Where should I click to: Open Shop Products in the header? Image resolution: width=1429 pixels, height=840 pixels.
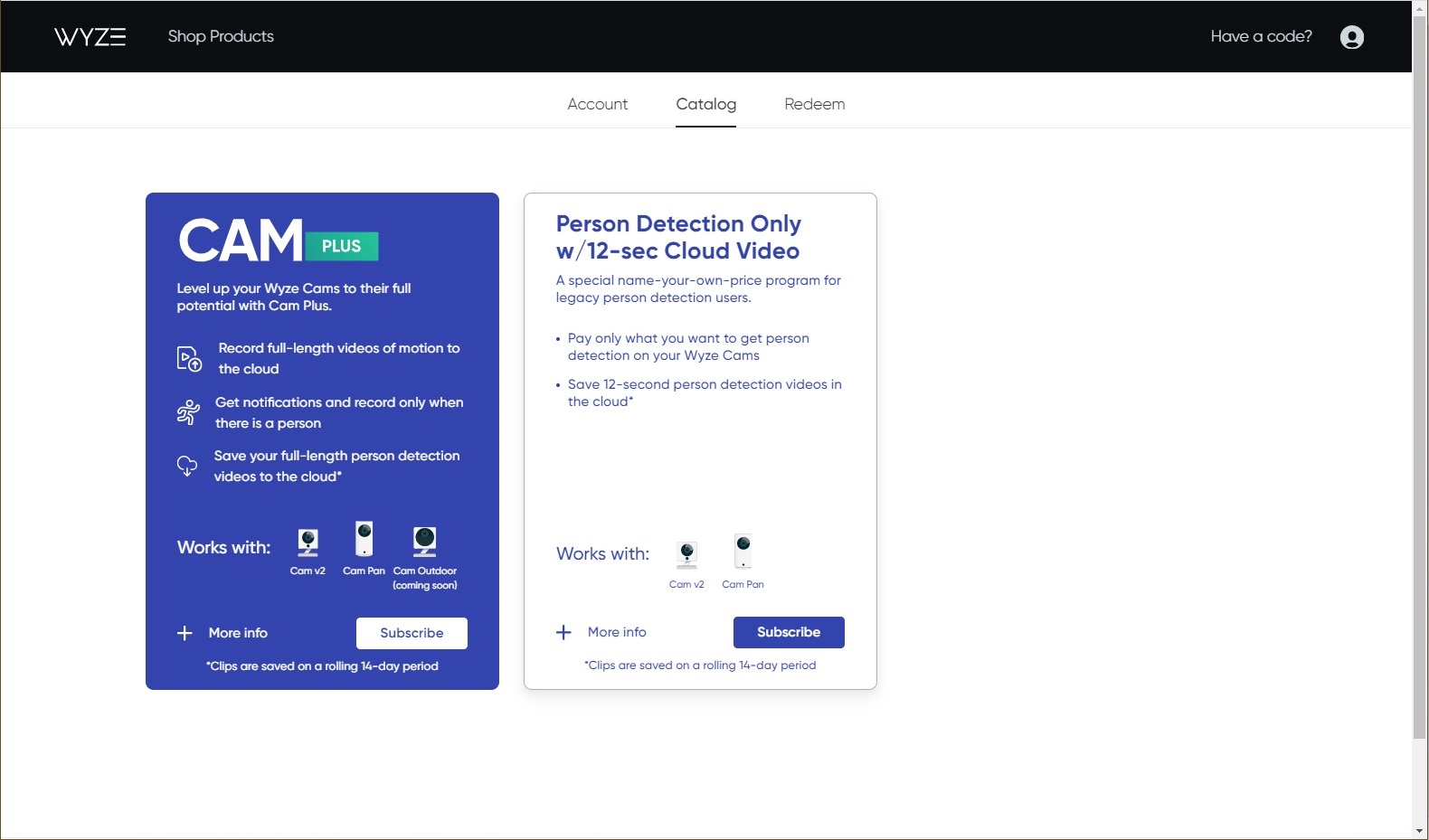221,36
